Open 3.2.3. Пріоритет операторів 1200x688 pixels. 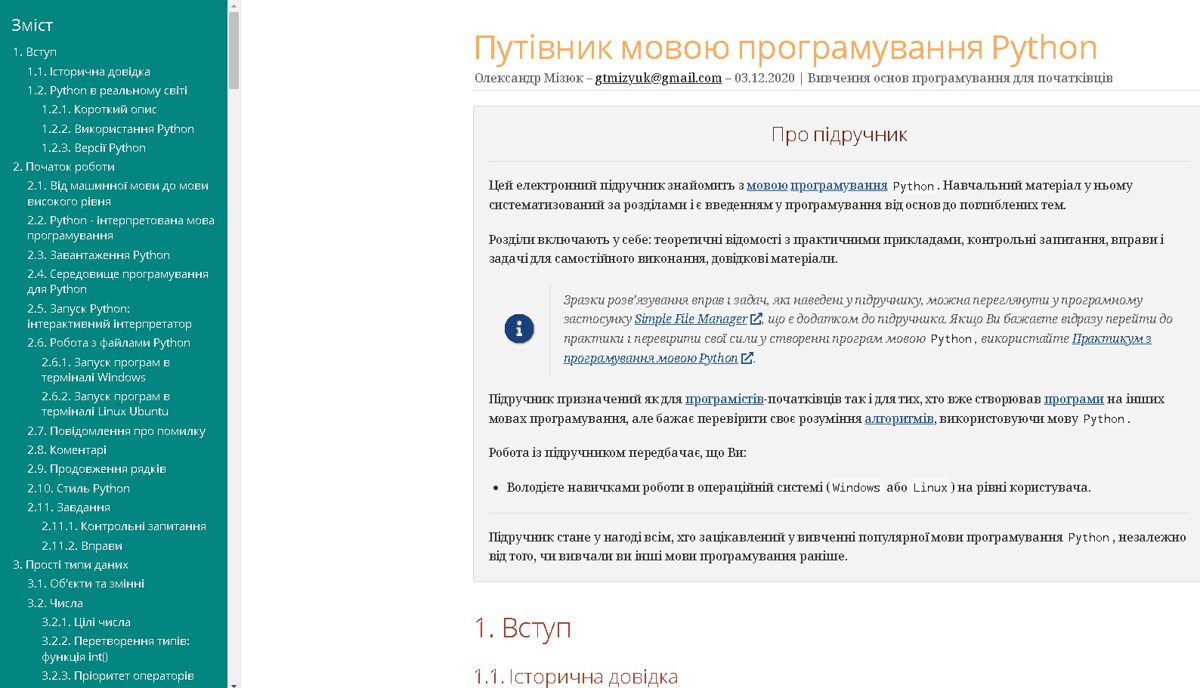point(118,676)
